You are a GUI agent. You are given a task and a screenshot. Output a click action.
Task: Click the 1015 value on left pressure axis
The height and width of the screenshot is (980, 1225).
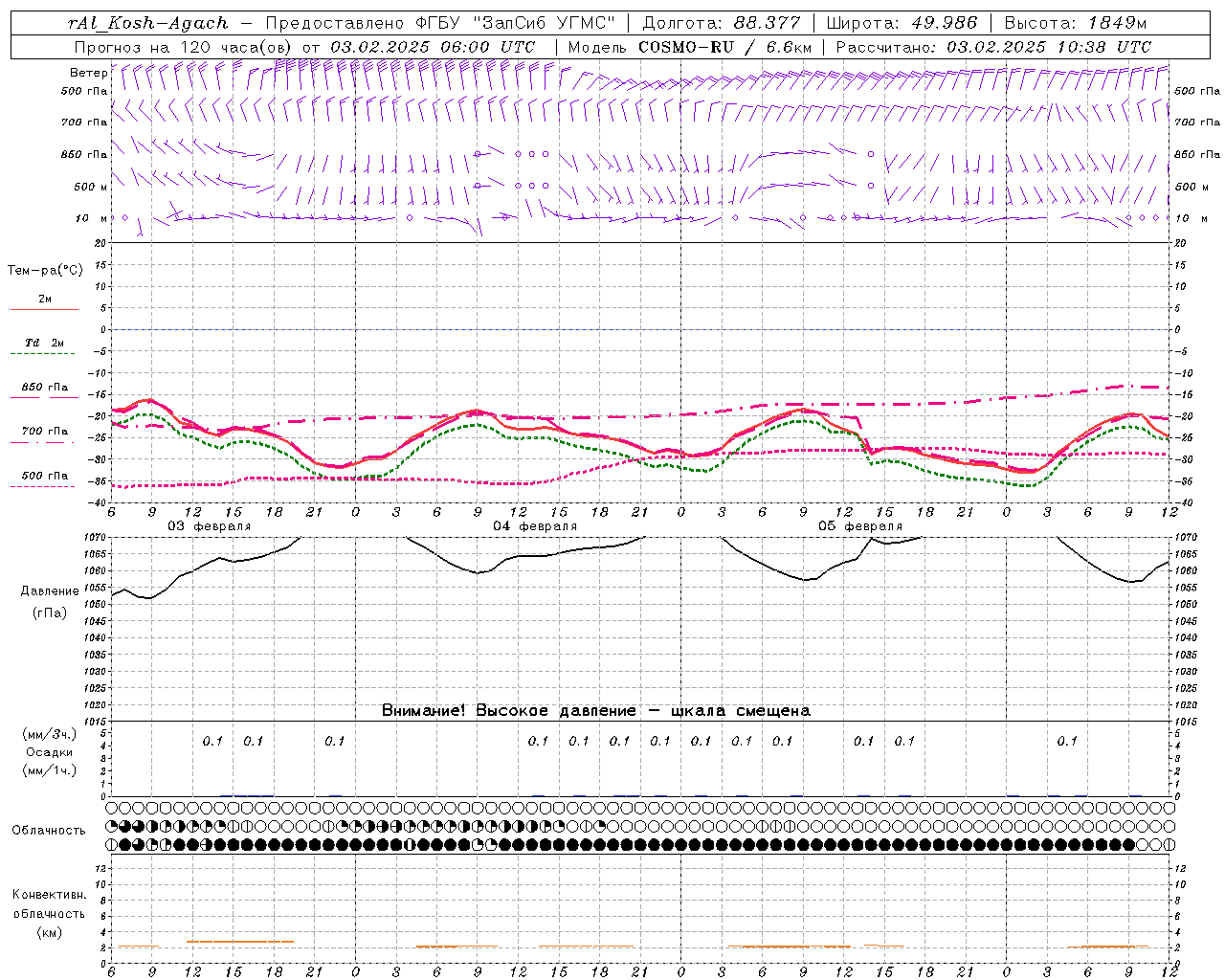96,722
